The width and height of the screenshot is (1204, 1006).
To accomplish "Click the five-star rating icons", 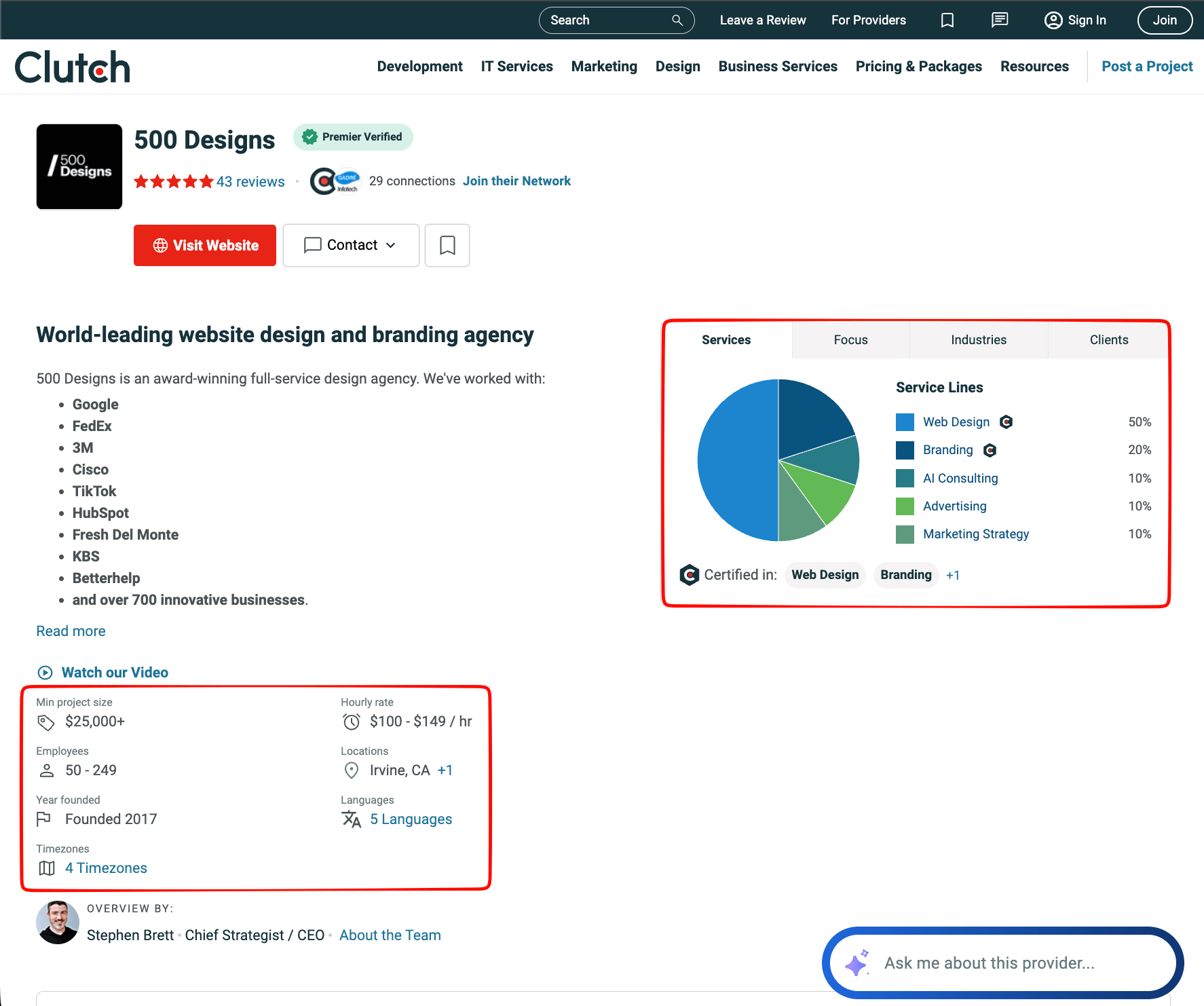I will (174, 182).
